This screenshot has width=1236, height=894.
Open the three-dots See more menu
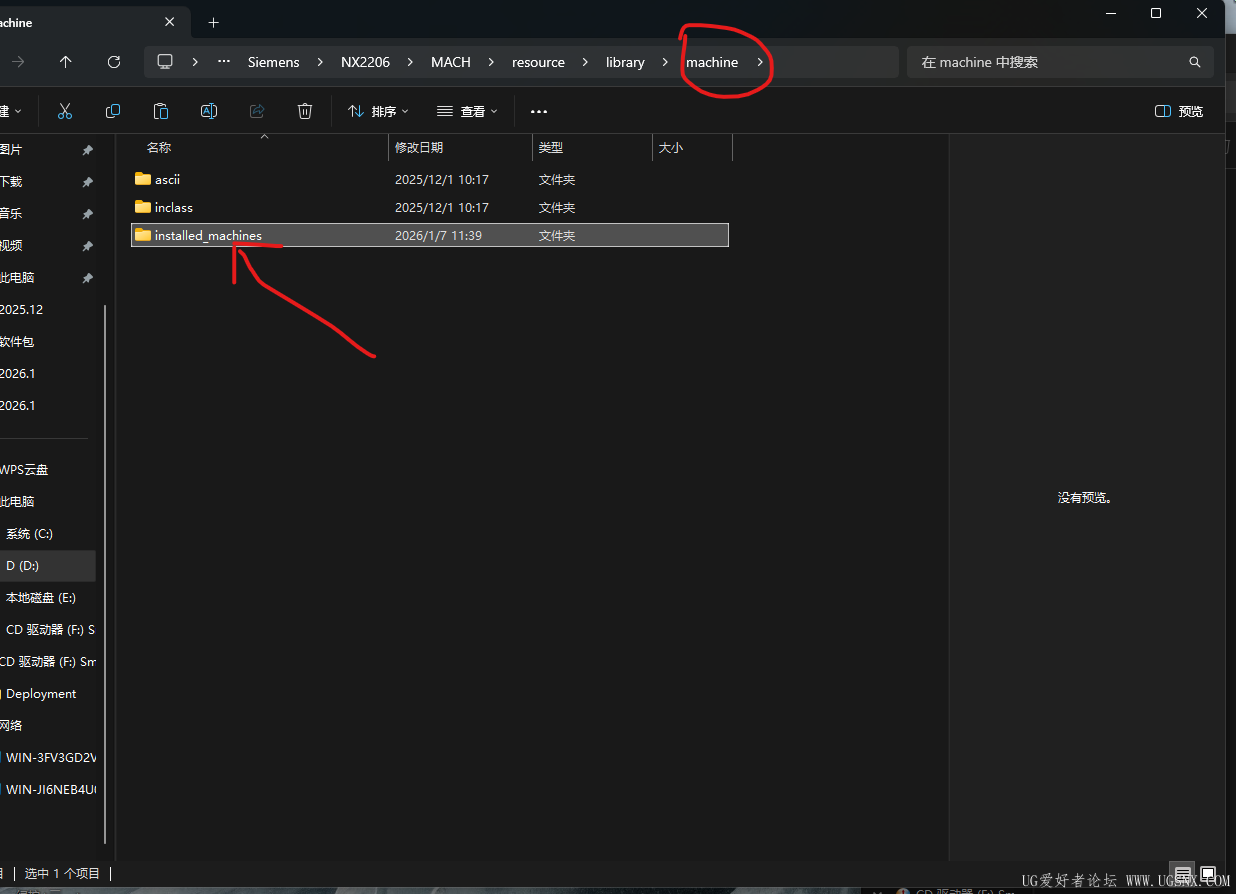coord(539,111)
